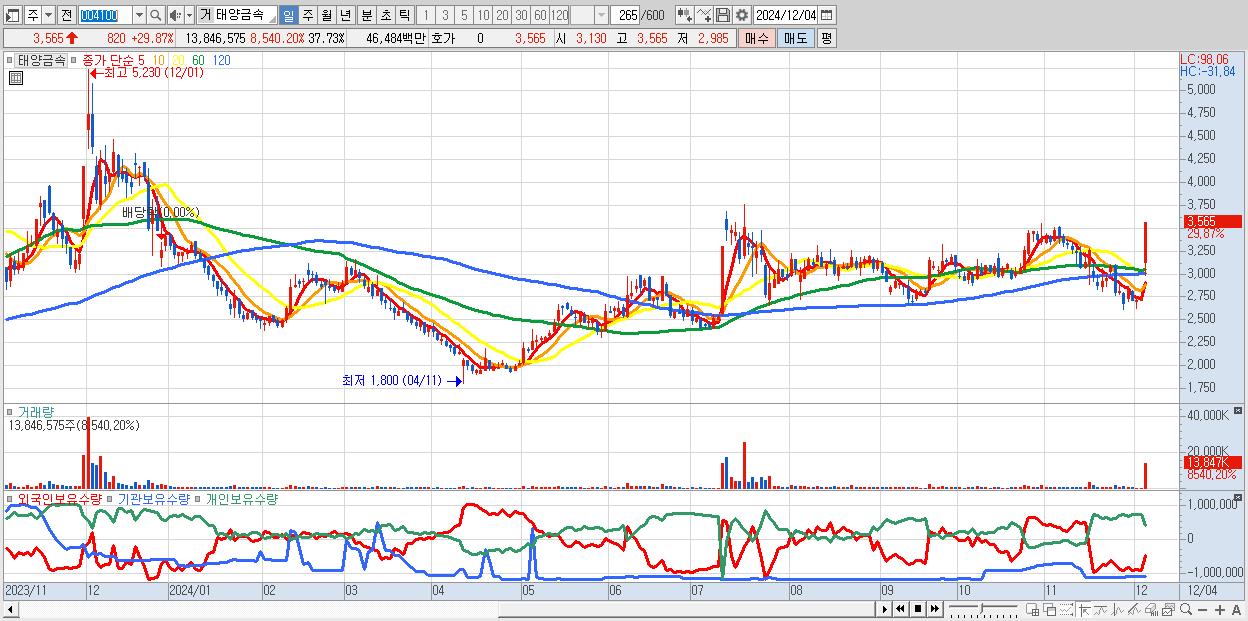1248x621 pixels.
Task: Open the 주 market type dropdown arrow
Action: (x=48, y=15)
